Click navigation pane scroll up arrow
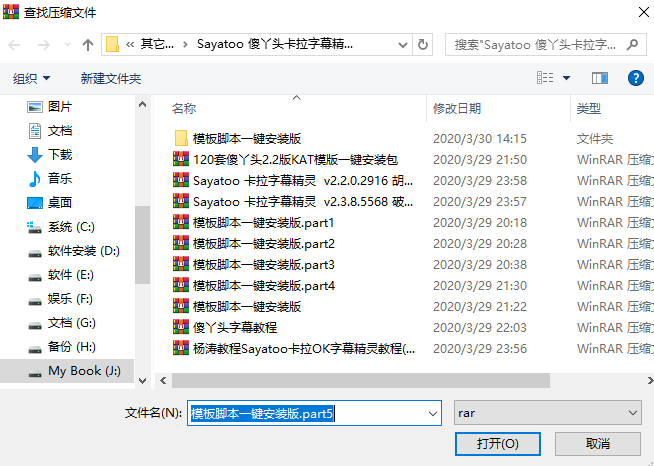654x466 pixels. tap(142, 104)
